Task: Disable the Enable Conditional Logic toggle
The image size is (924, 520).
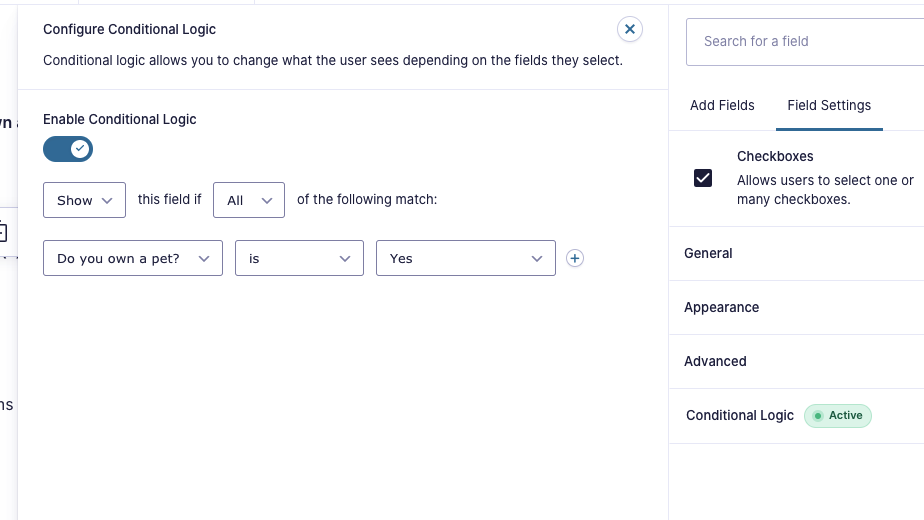Action: click(x=68, y=149)
